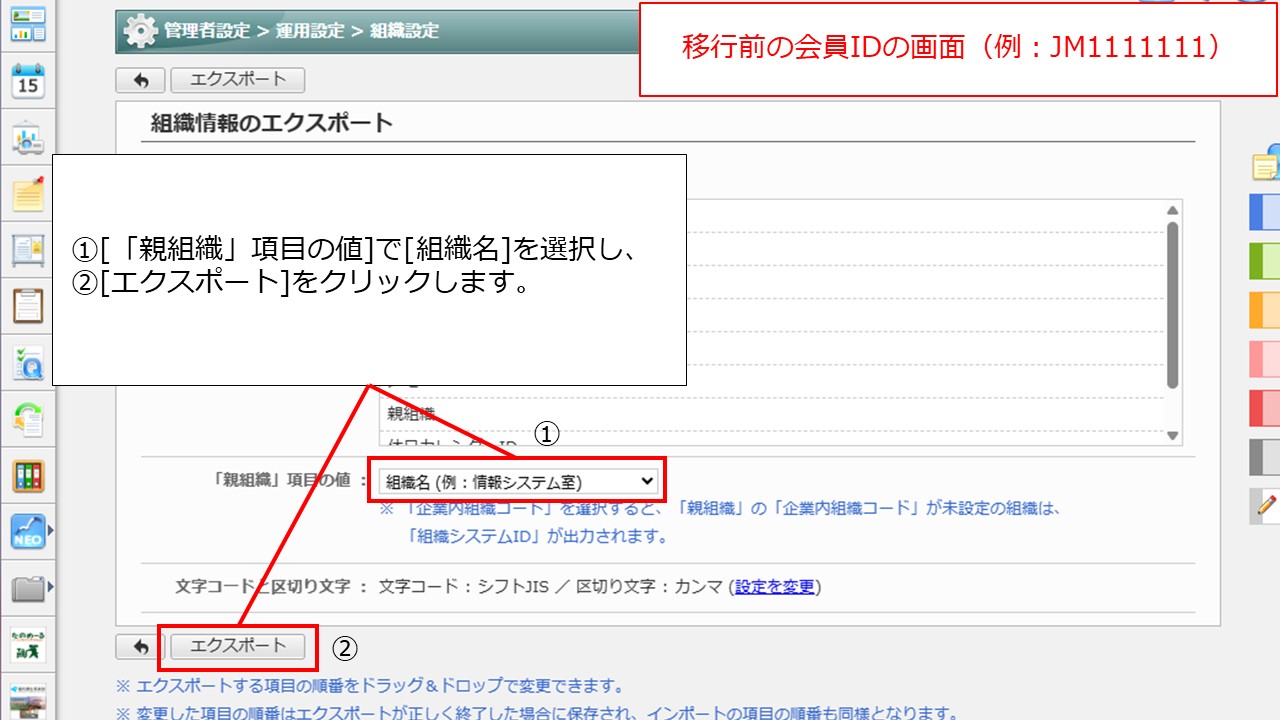
Task: Open the calendar icon showing 15
Action: (28, 81)
